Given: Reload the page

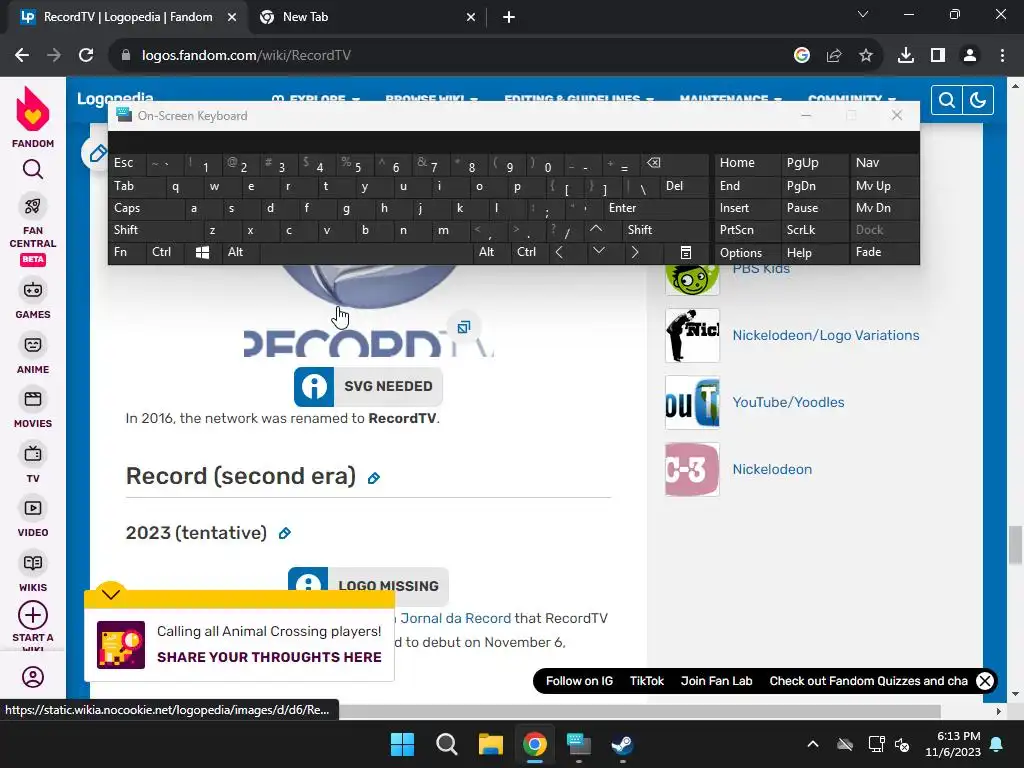Looking at the screenshot, I should point(86,56).
